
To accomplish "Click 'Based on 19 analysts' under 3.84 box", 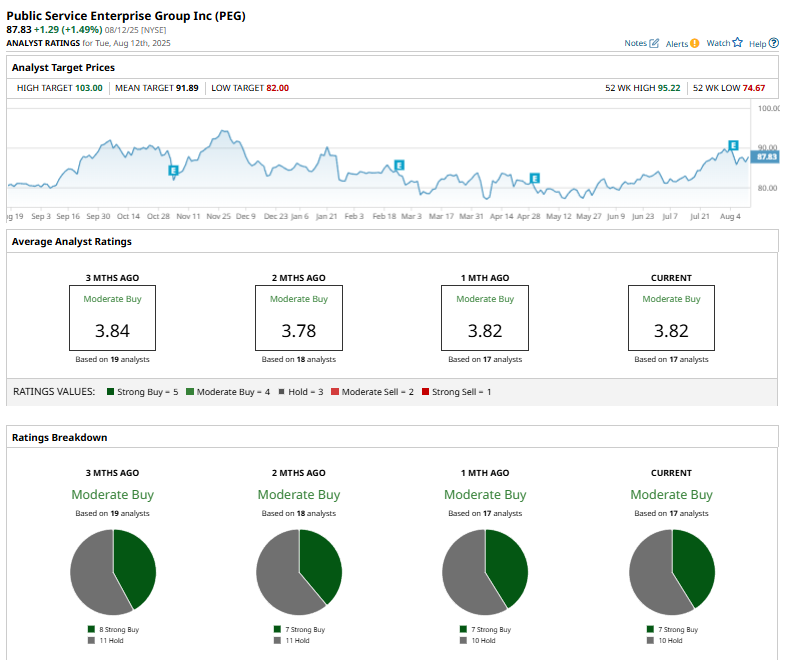I will pos(112,359).
